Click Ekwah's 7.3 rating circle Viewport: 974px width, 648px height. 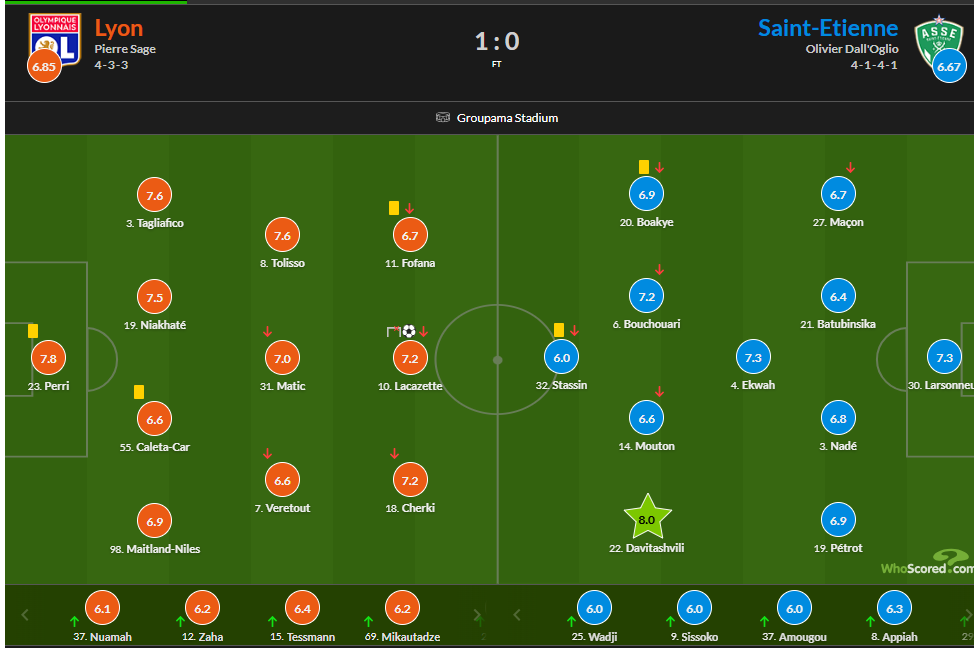pyautogui.click(x=753, y=357)
